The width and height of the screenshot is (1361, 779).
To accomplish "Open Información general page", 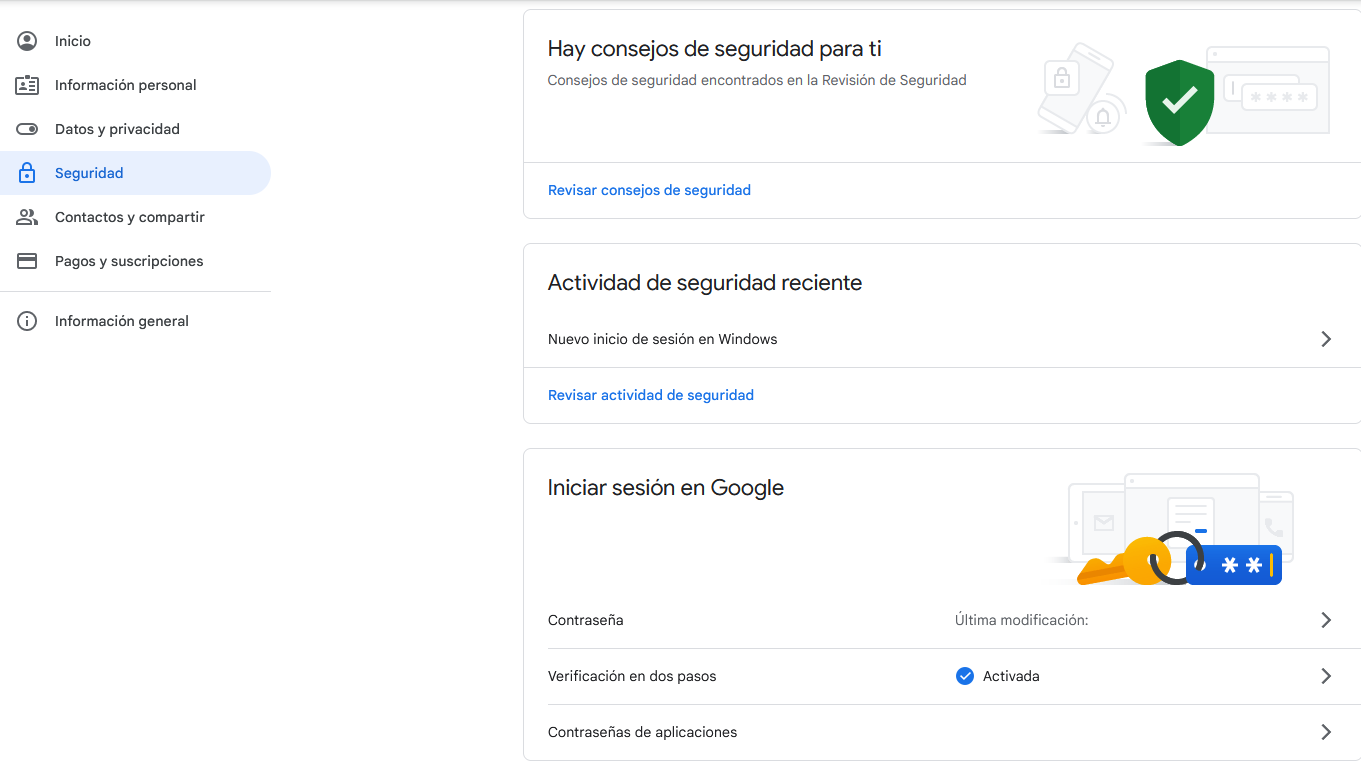I will click(136, 321).
